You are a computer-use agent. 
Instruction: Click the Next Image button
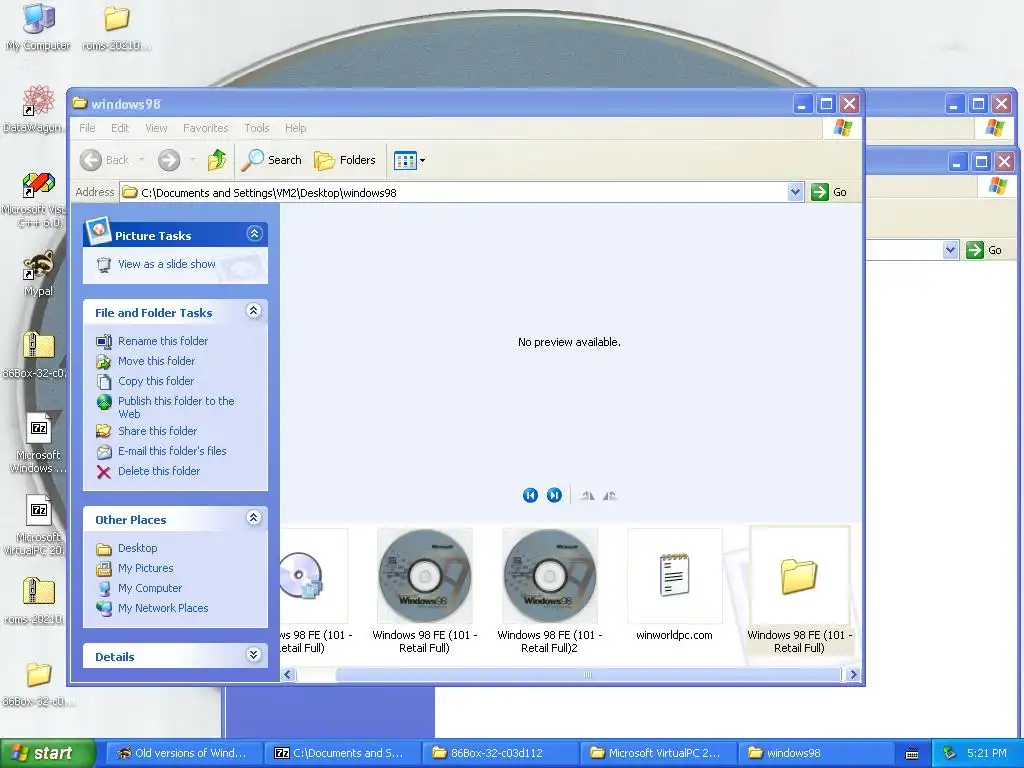[554, 496]
